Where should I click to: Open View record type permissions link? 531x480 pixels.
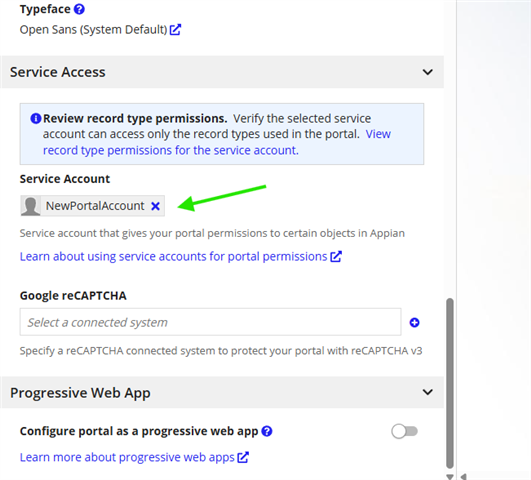(x=217, y=142)
